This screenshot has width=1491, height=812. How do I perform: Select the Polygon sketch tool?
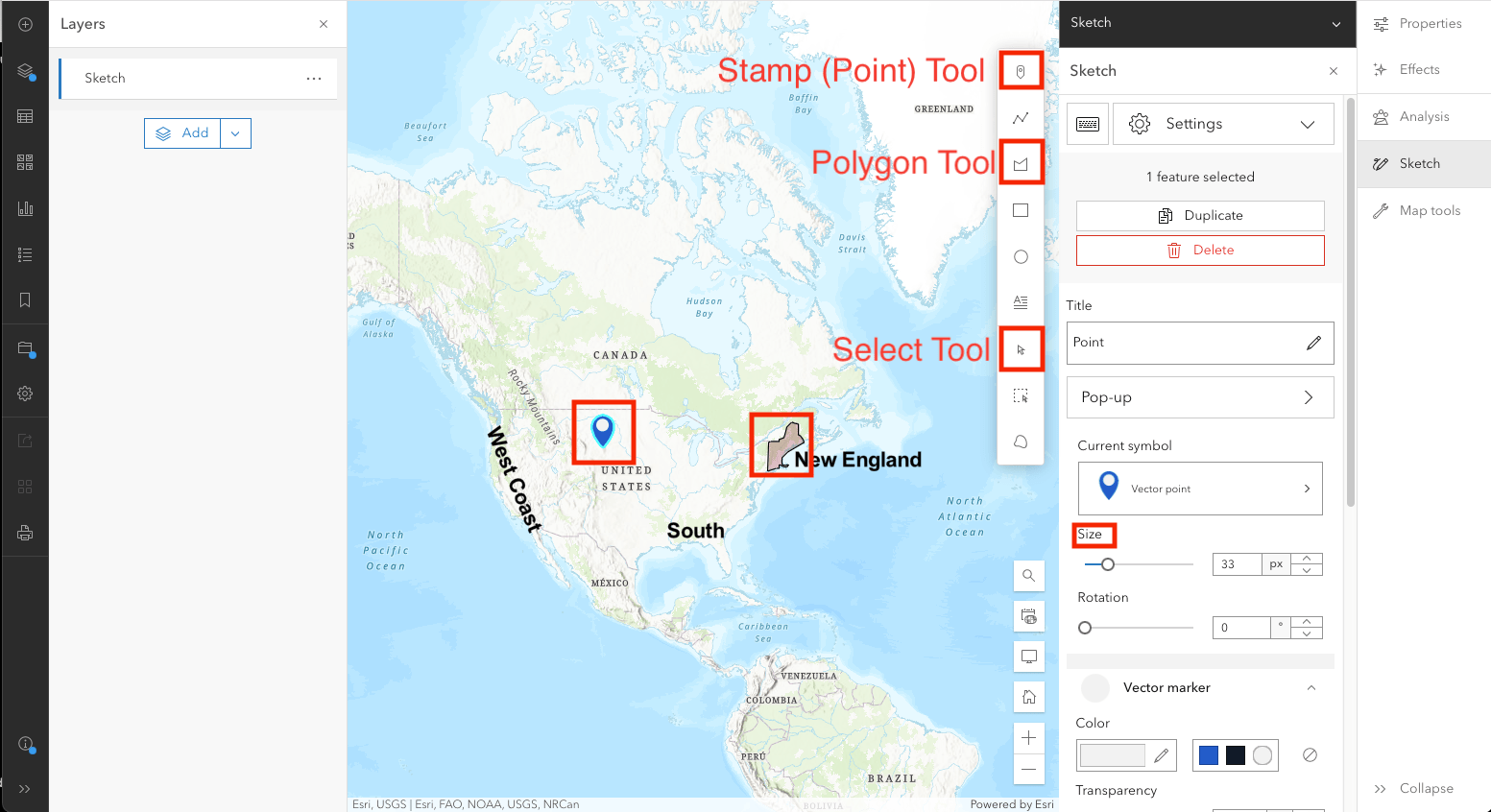tap(1021, 164)
